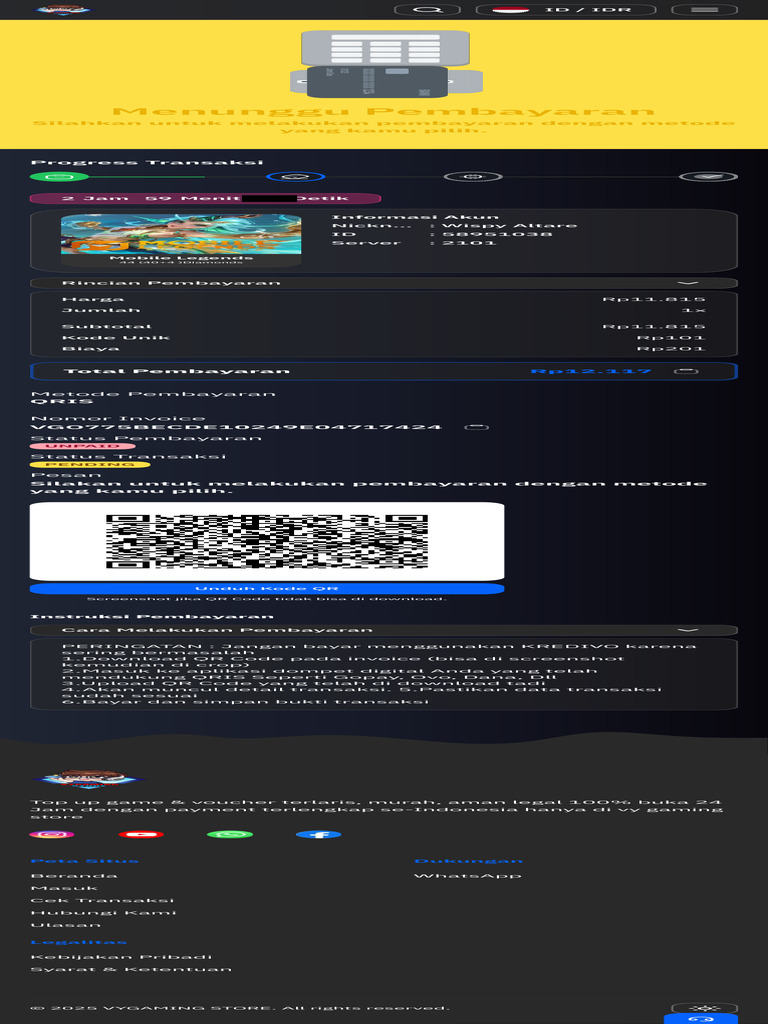
Task: Click the nickname Wispy Altare
Action: 509,225
